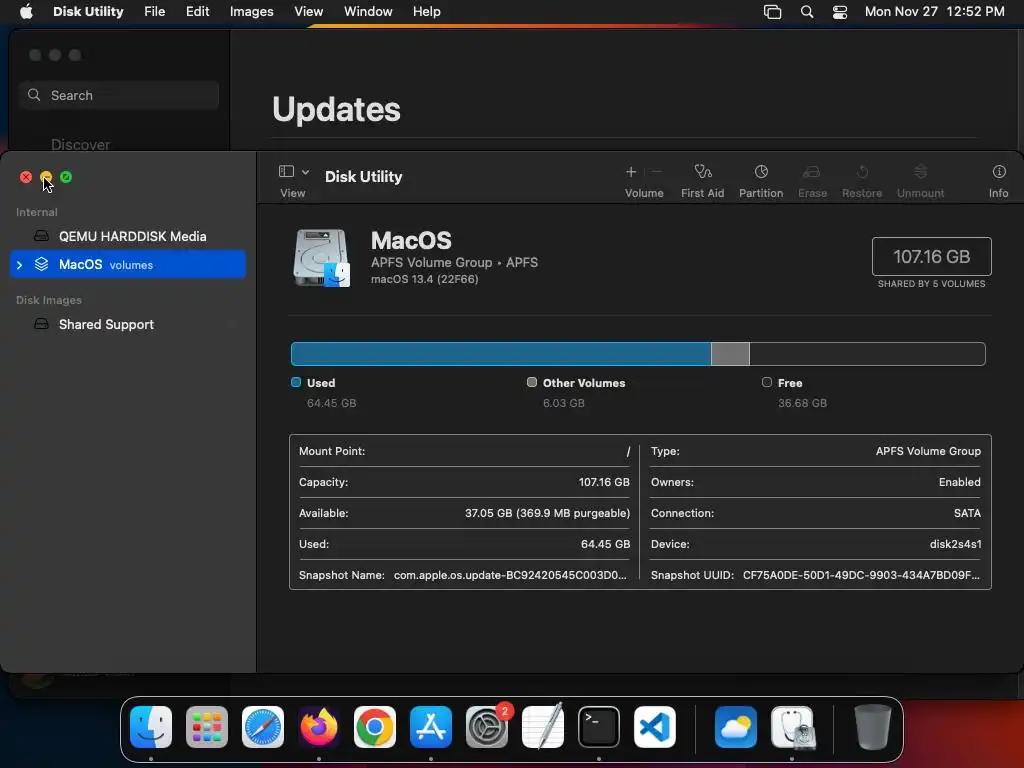Viewport: 1024px width, 768px height.
Task: Click the Erase drive icon
Action: pyautogui.click(x=811, y=172)
